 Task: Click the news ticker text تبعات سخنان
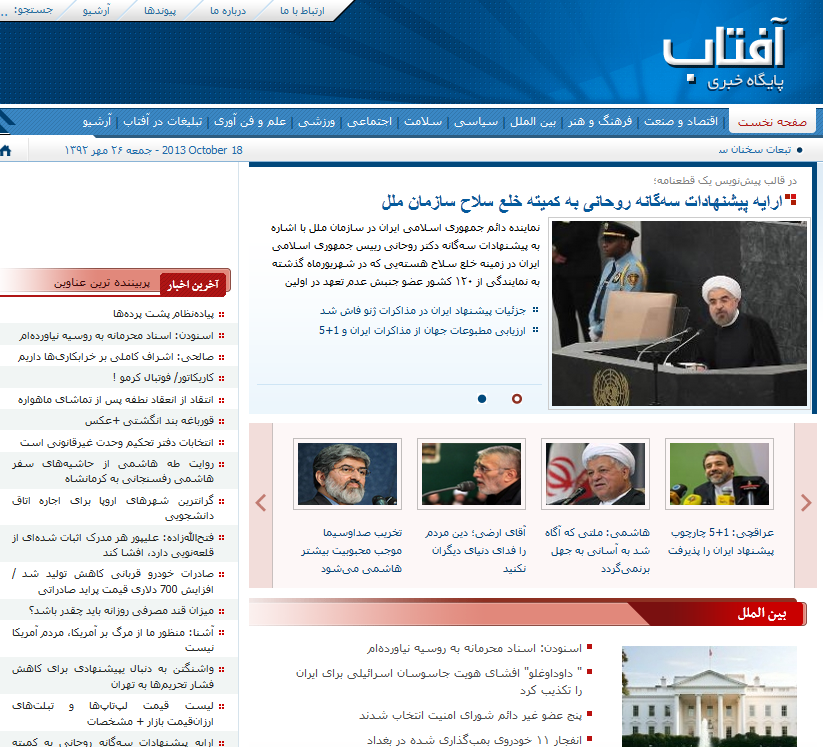point(755,150)
